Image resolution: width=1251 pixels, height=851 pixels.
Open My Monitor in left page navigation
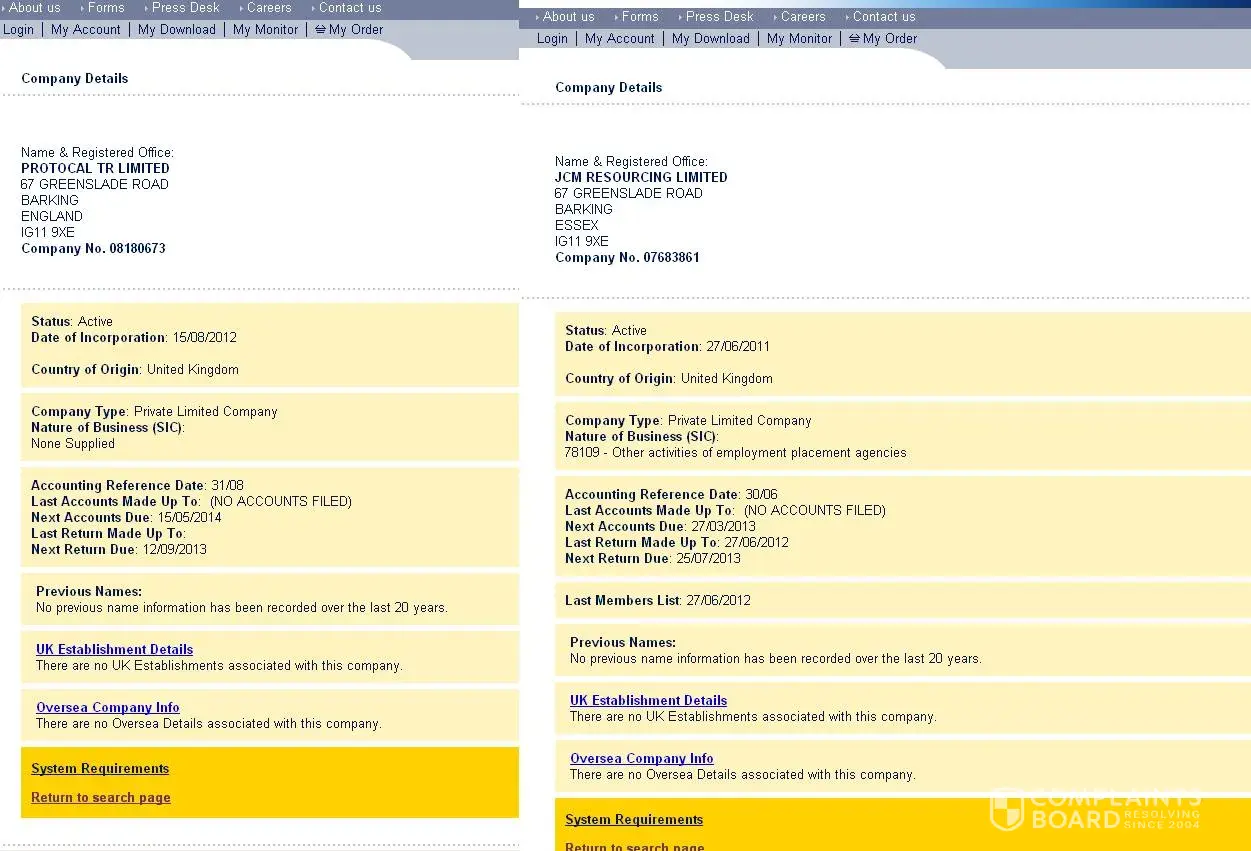(265, 30)
